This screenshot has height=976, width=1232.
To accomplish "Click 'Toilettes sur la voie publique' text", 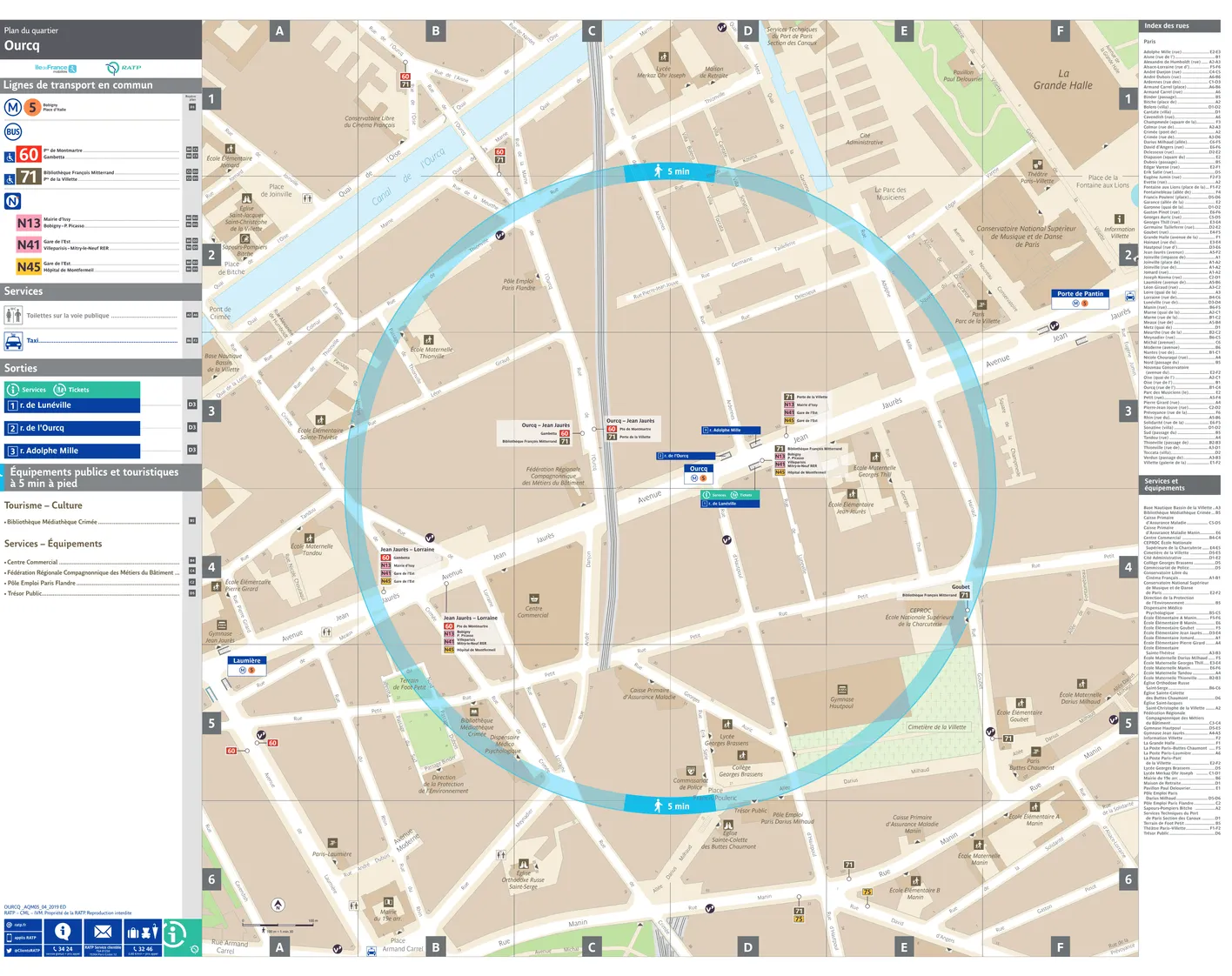I will [x=68, y=316].
